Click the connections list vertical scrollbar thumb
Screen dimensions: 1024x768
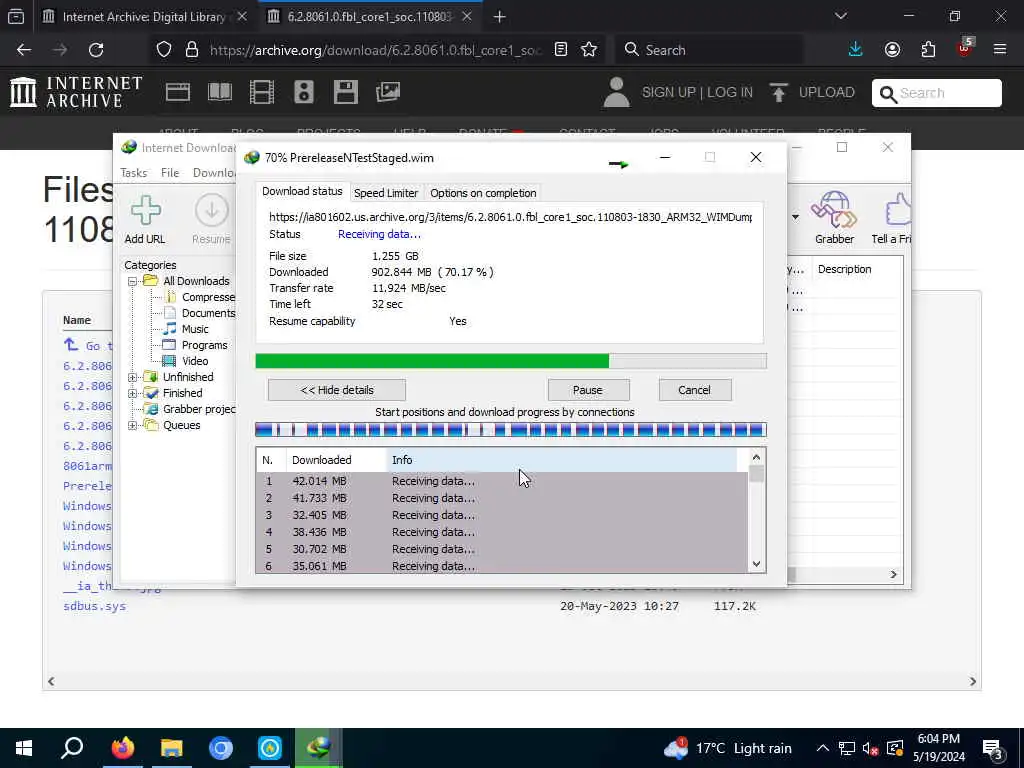pos(756,473)
